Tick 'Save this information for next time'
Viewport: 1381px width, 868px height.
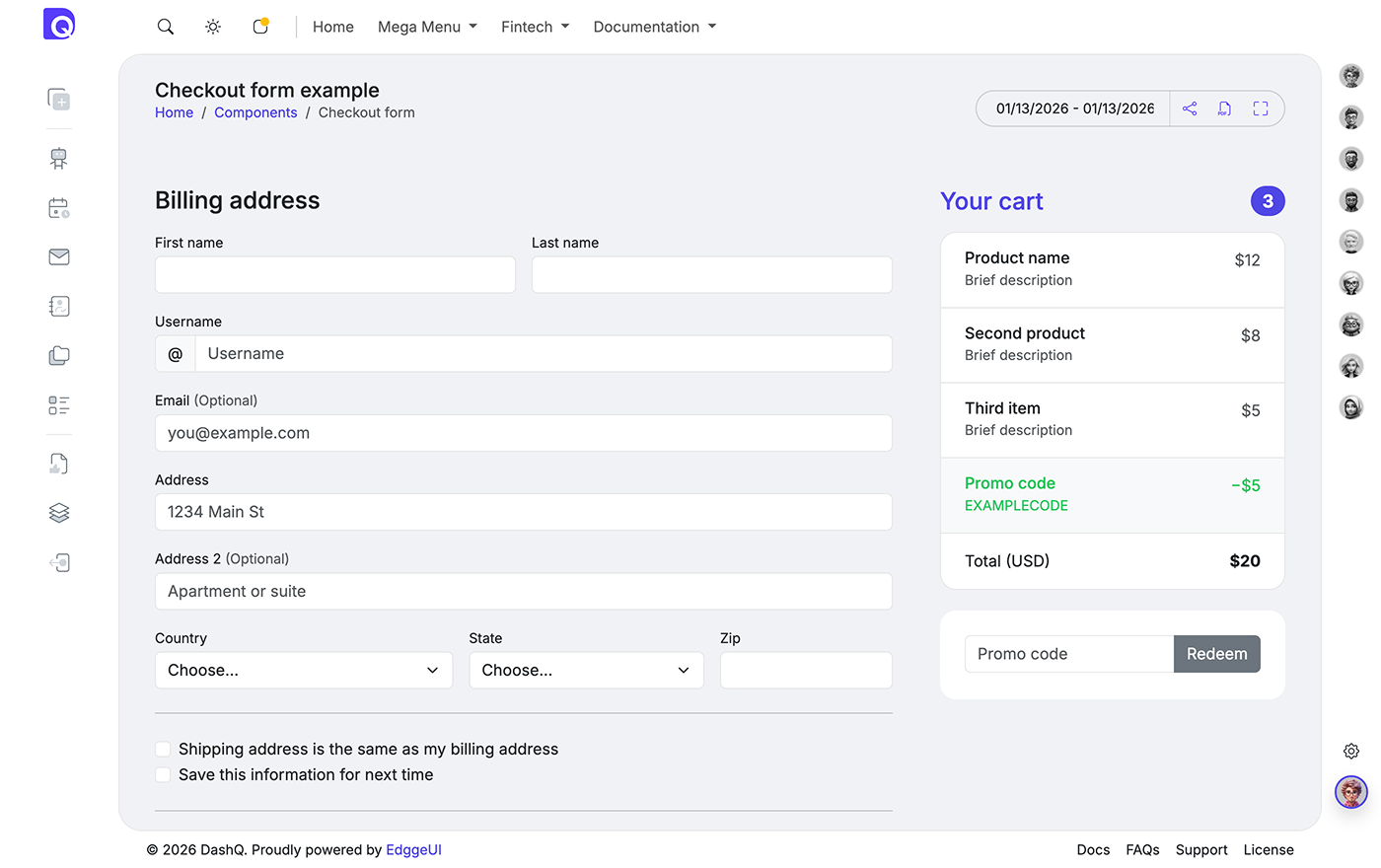click(164, 775)
